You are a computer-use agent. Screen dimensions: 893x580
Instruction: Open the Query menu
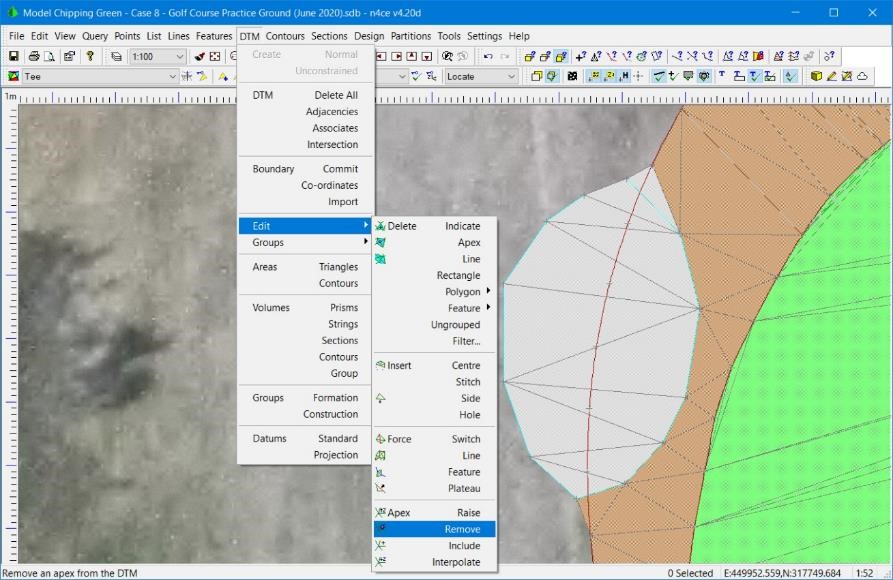[x=95, y=36]
